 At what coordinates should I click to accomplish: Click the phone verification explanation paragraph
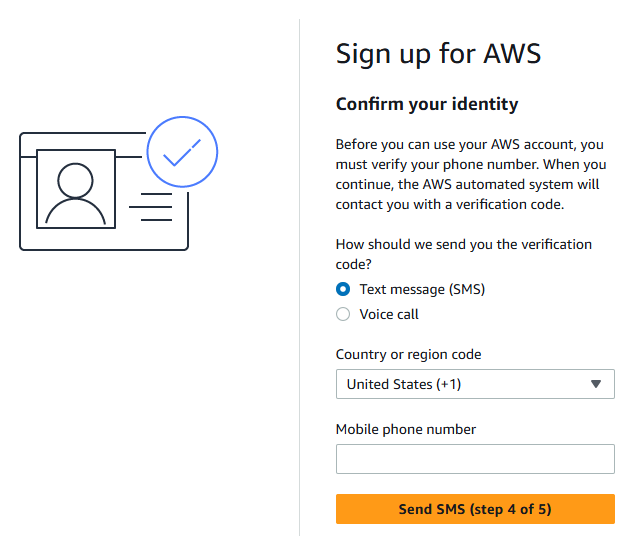tap(471, 174)
